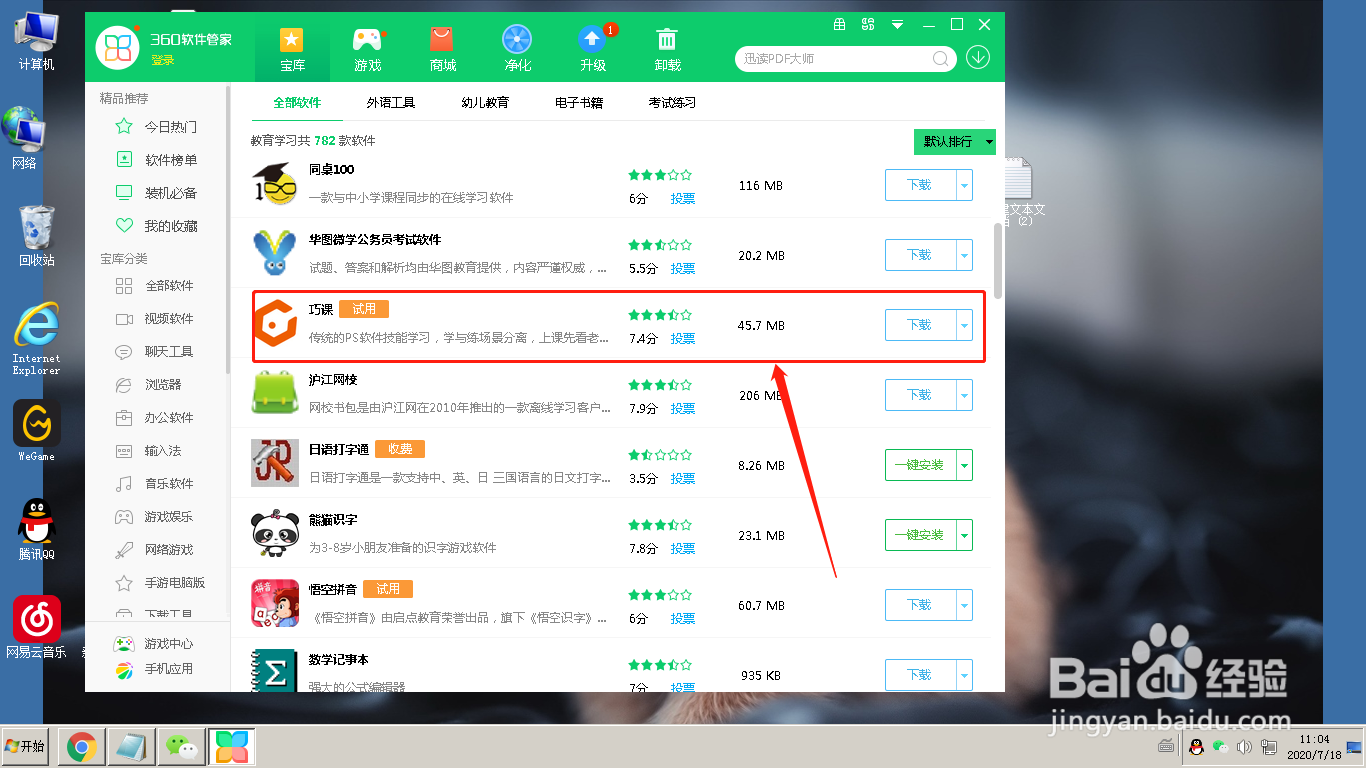Open Chrome from the taskbar

coord(81,746)
